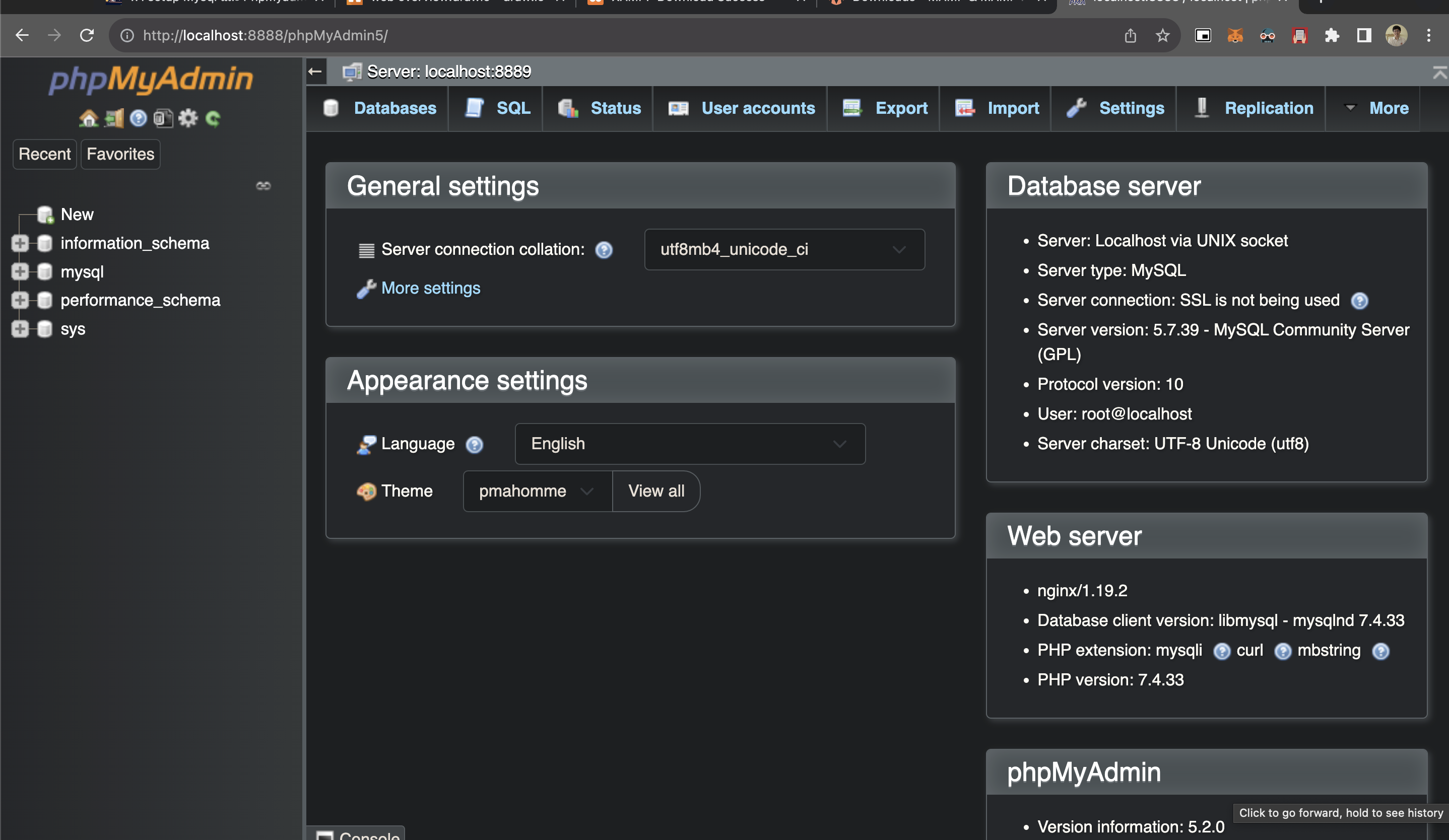Click the picture-in-picture extension icon in toolbar
The image size is (1449, 840).
1203,36
